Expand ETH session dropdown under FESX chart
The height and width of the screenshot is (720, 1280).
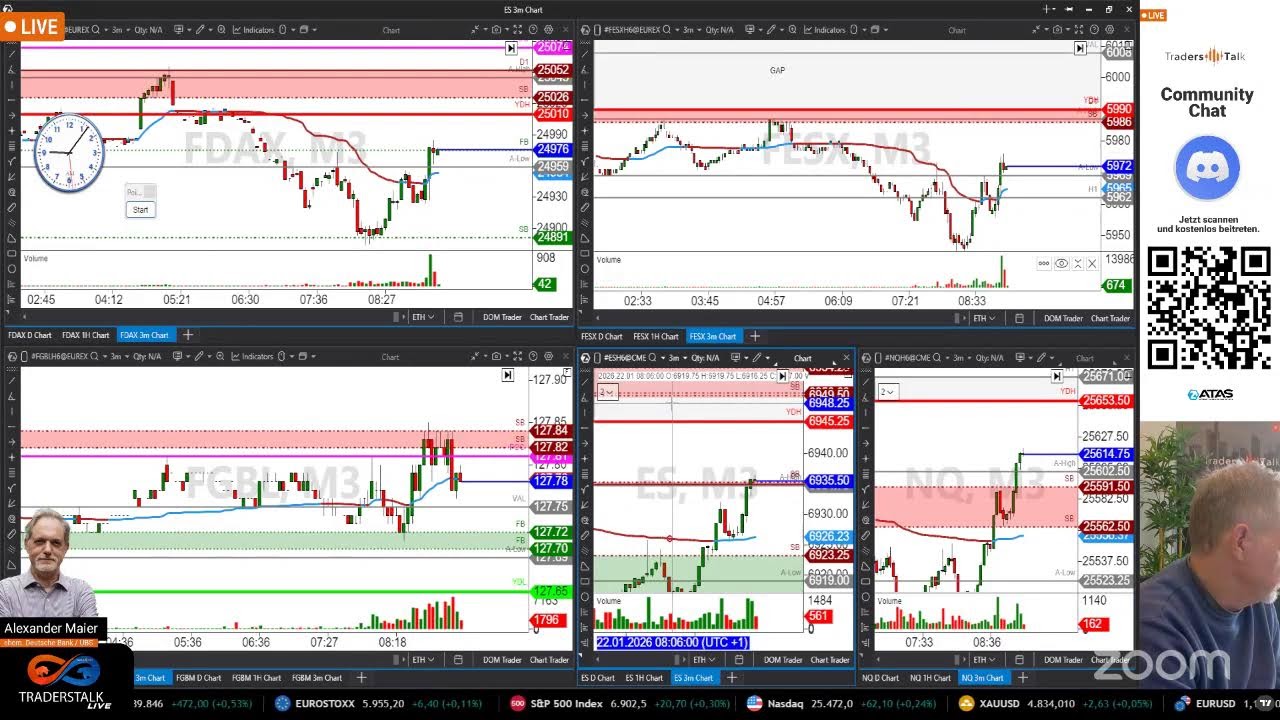click(x=984, y=318)
